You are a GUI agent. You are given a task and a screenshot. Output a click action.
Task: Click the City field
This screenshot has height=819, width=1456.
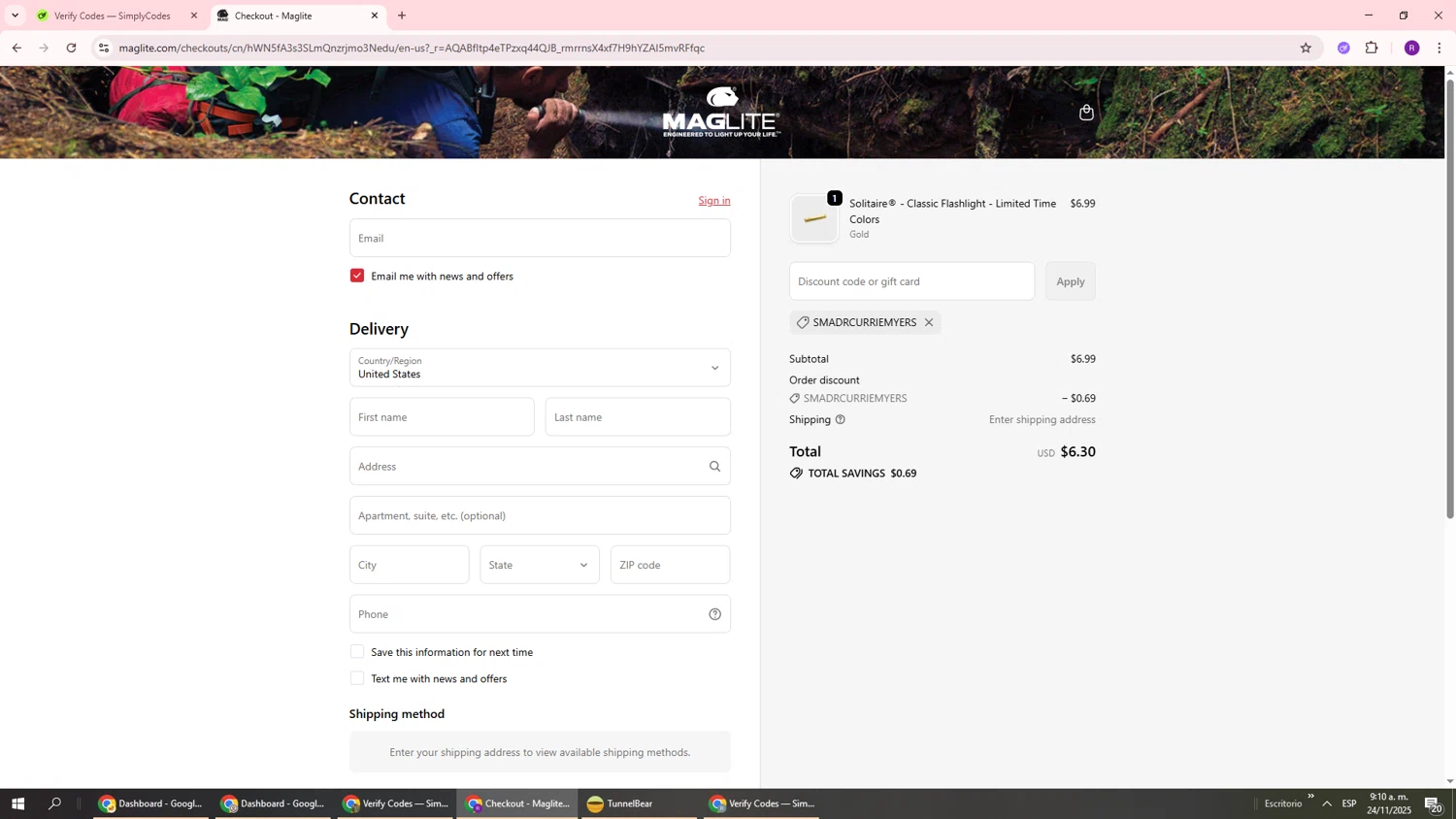410,565
